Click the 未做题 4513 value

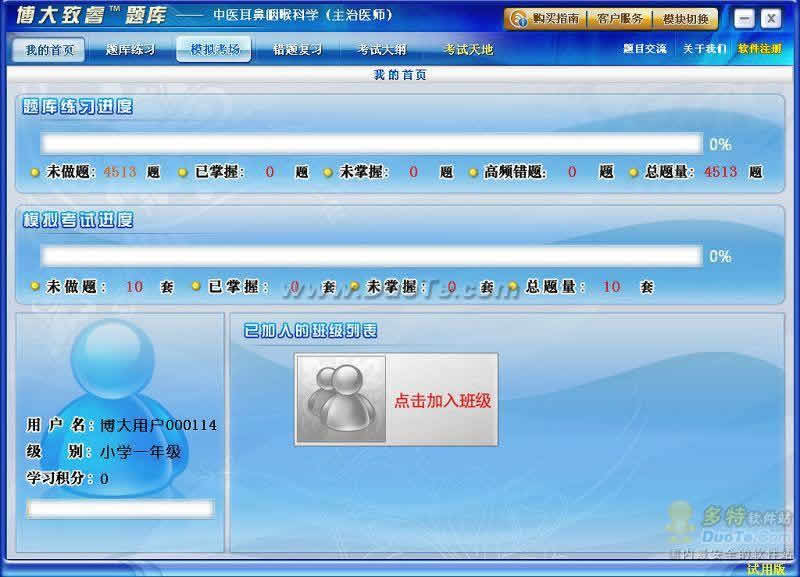[x=120, y=172]
